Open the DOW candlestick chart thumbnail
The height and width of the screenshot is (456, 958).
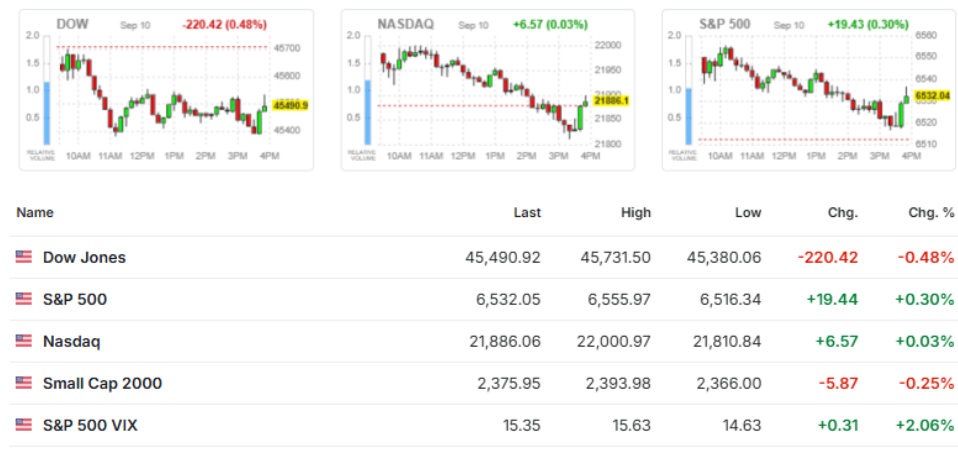click(166, 90)
